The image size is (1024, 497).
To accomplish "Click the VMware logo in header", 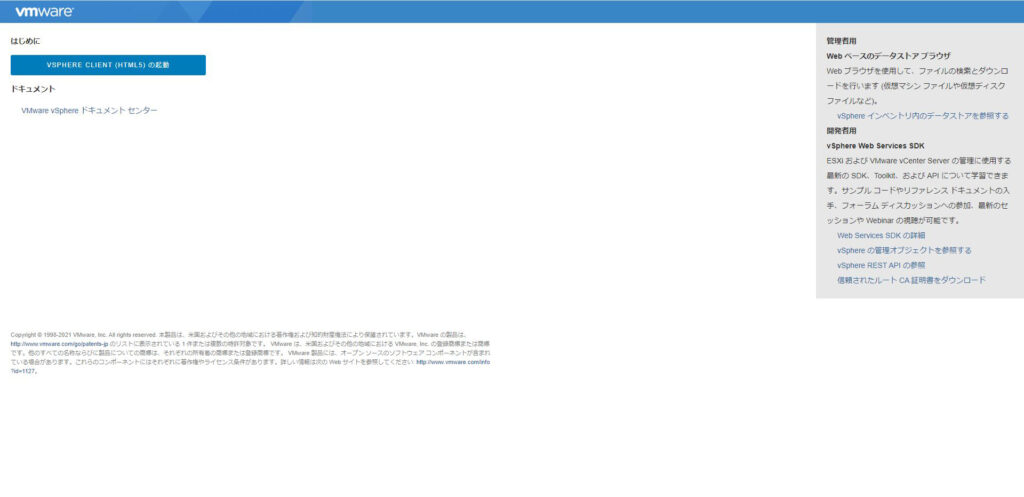I will point(44,11).
